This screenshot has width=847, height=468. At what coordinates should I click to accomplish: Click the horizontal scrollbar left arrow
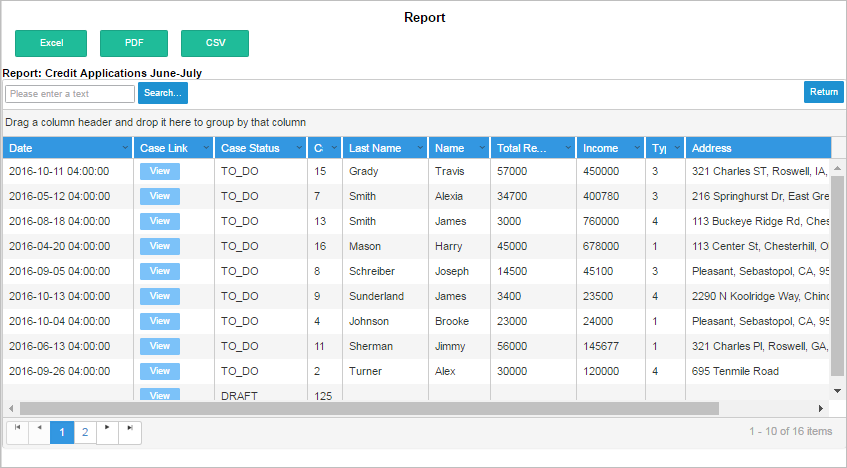pyautogui.click(x=10, y=409)
